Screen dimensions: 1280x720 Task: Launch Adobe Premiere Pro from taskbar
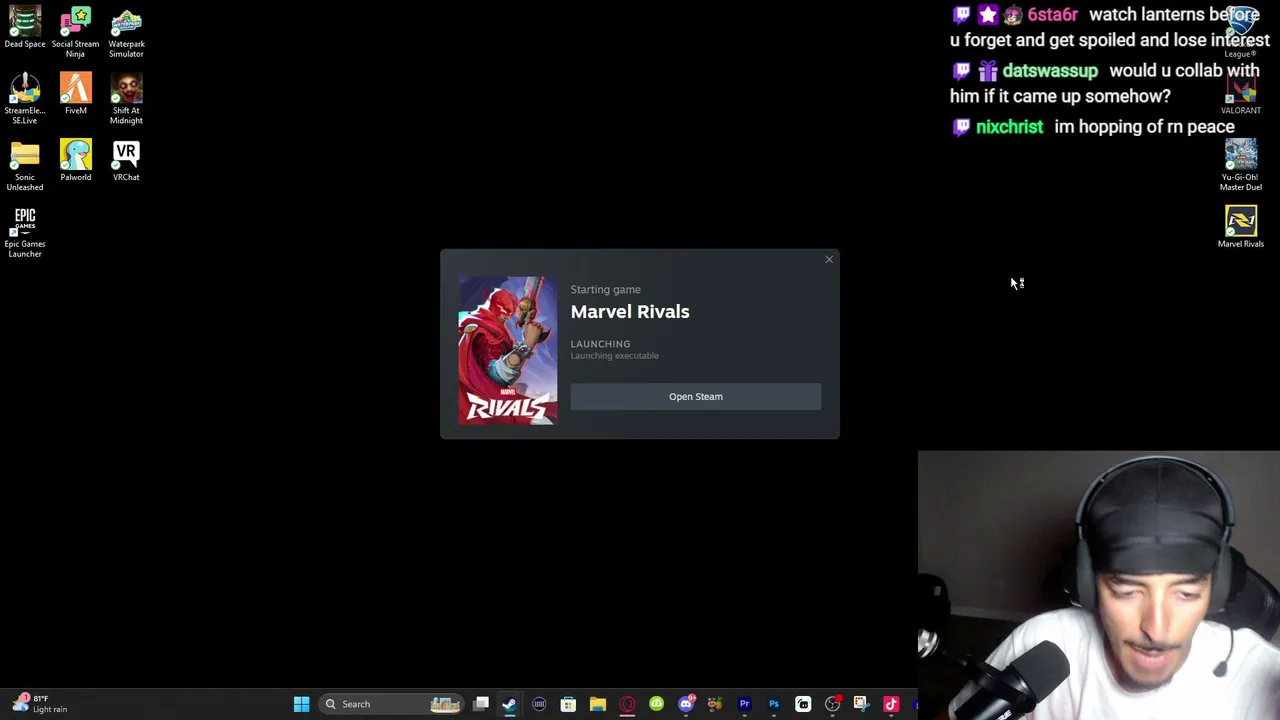click(x=744, y=704)
